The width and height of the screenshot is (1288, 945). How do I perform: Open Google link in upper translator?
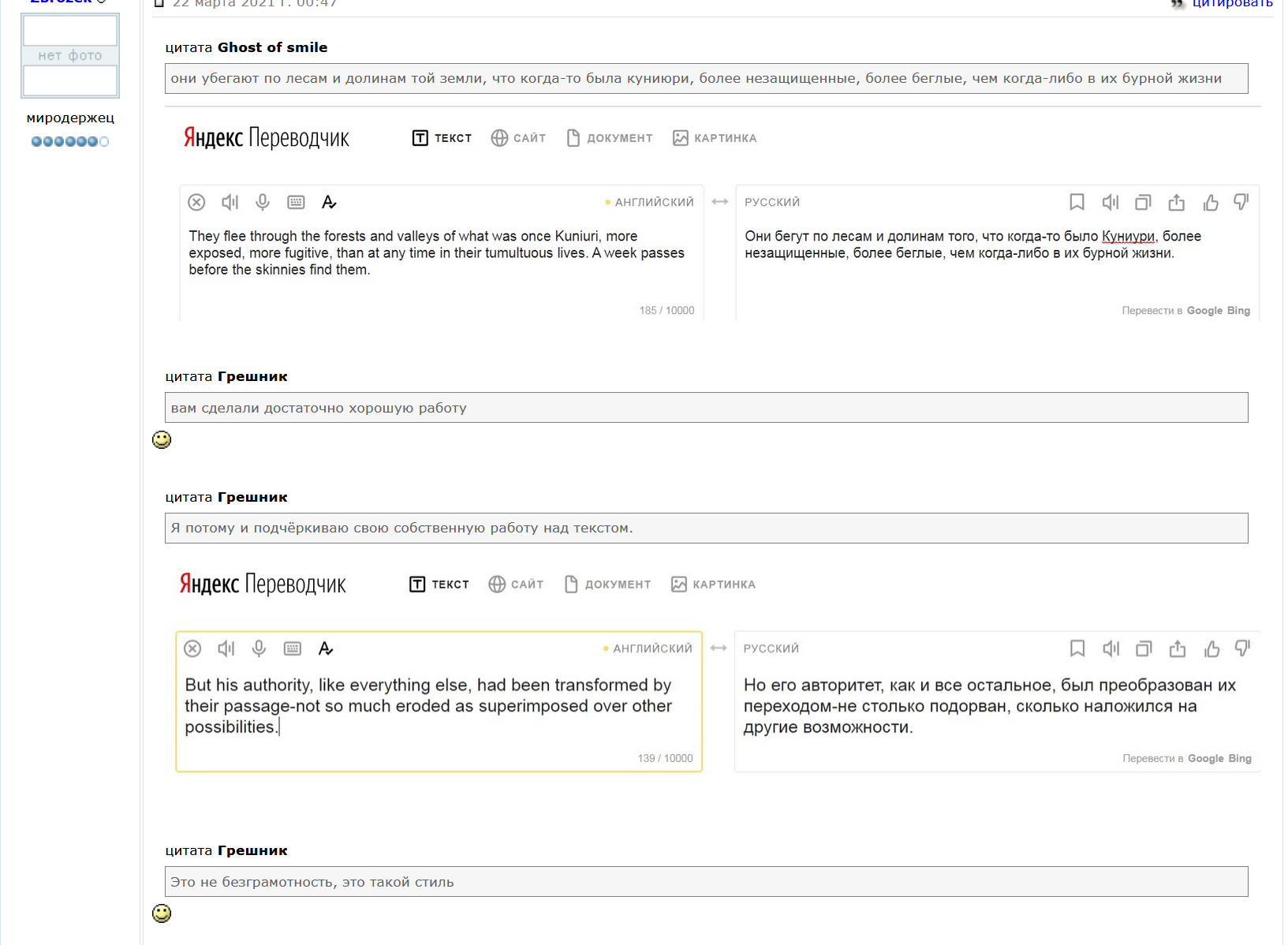[1204, 311]
